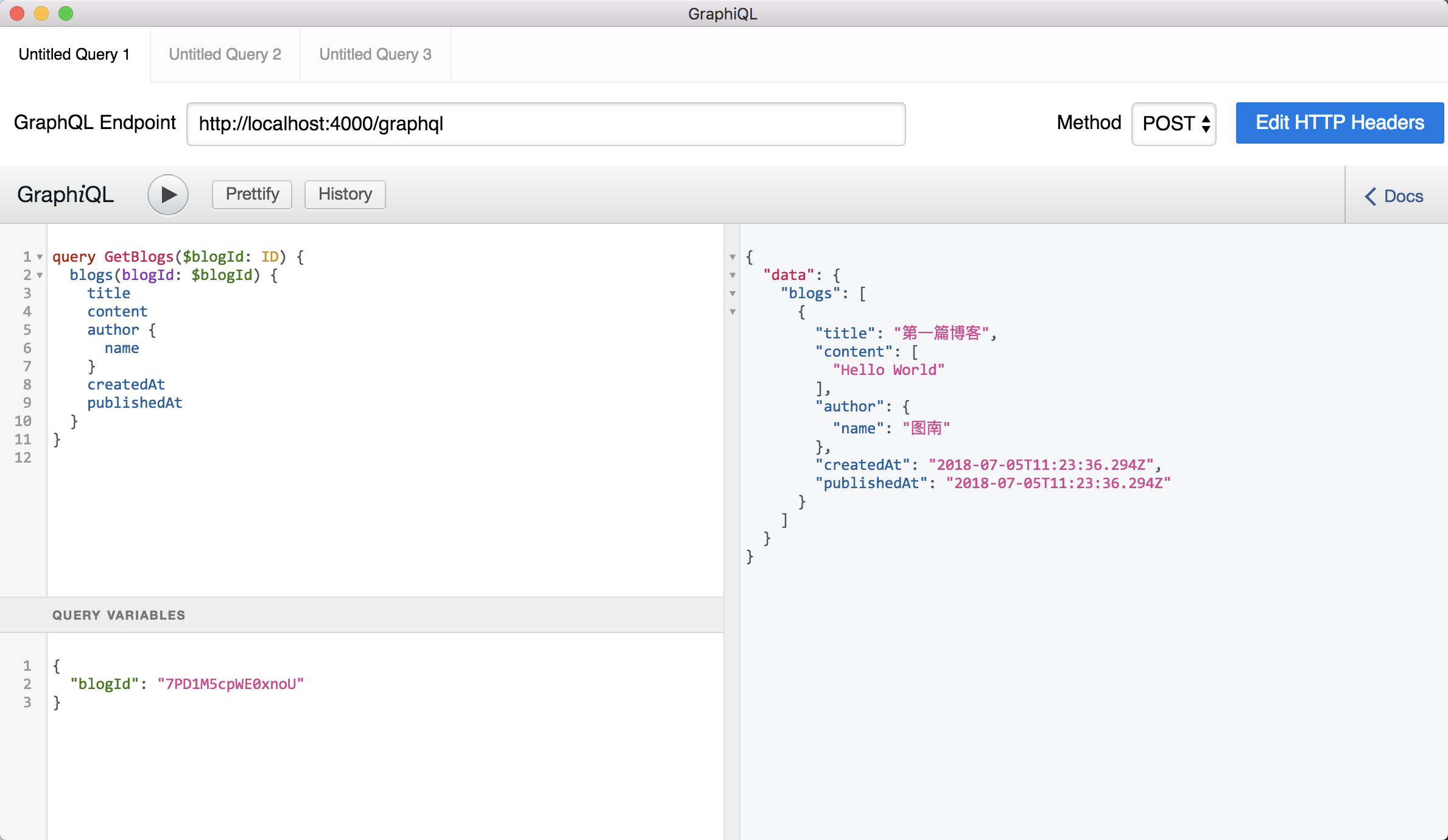Collapse the first blog item arrow in results
The width and height of the screenshot is (1448, 840).
pos(733,312)
